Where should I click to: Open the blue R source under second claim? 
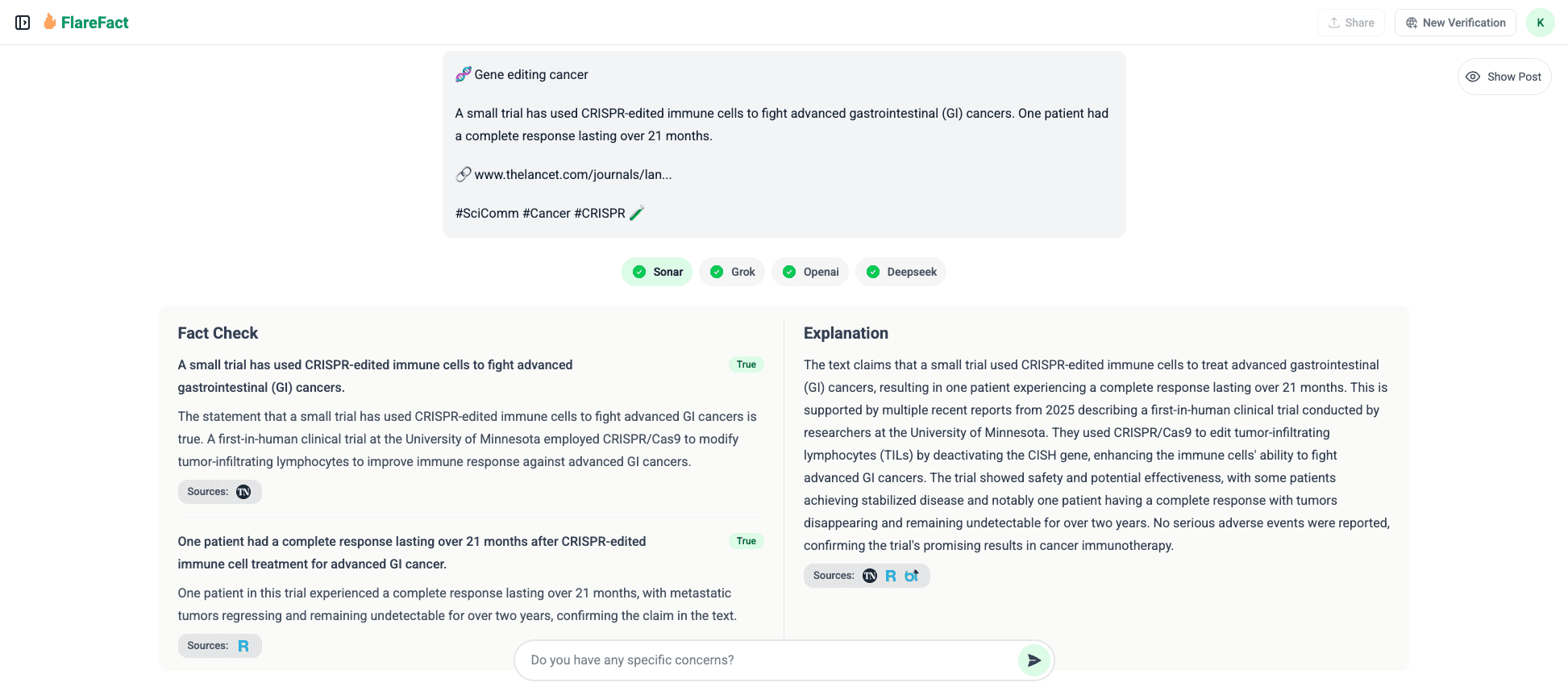[x=243, y=646]
